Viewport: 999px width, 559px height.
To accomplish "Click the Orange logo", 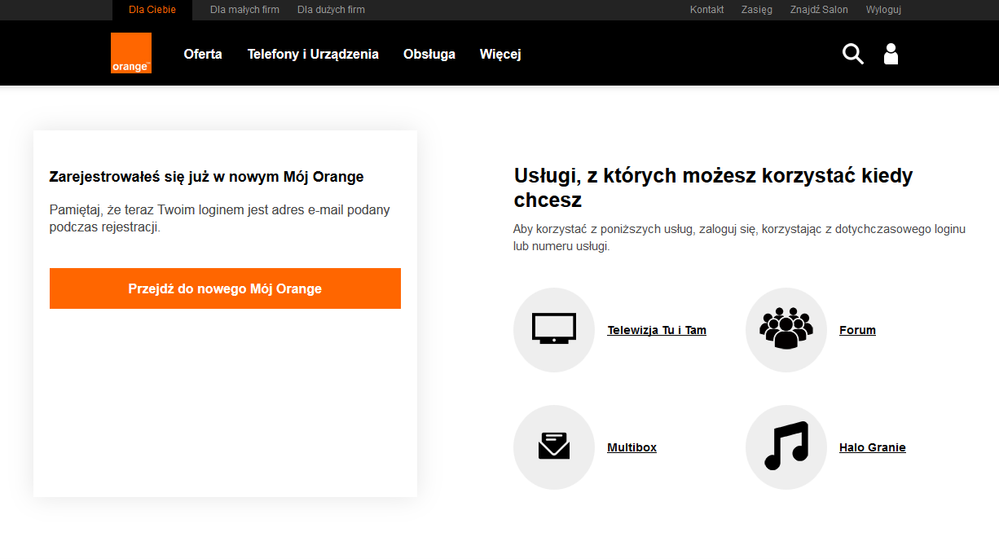I will click(131, 53).
